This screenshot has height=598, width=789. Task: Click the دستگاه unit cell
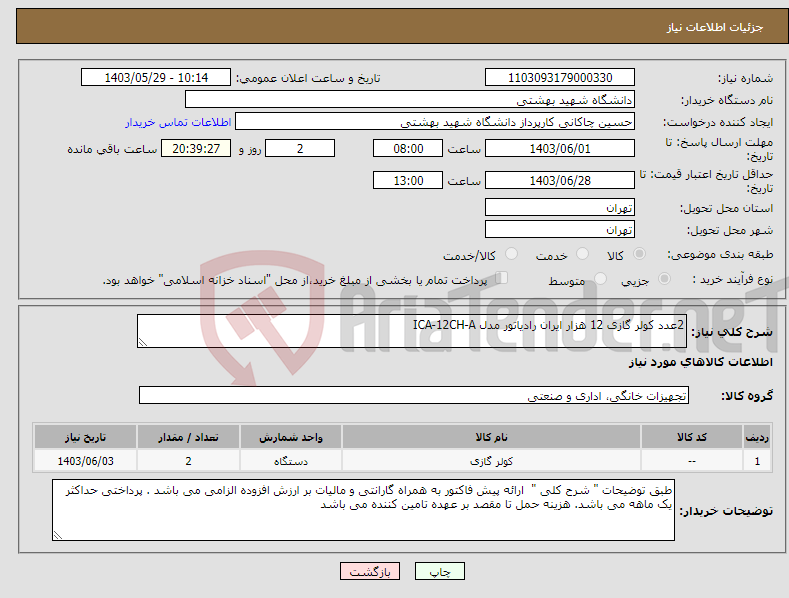[291, 461]
